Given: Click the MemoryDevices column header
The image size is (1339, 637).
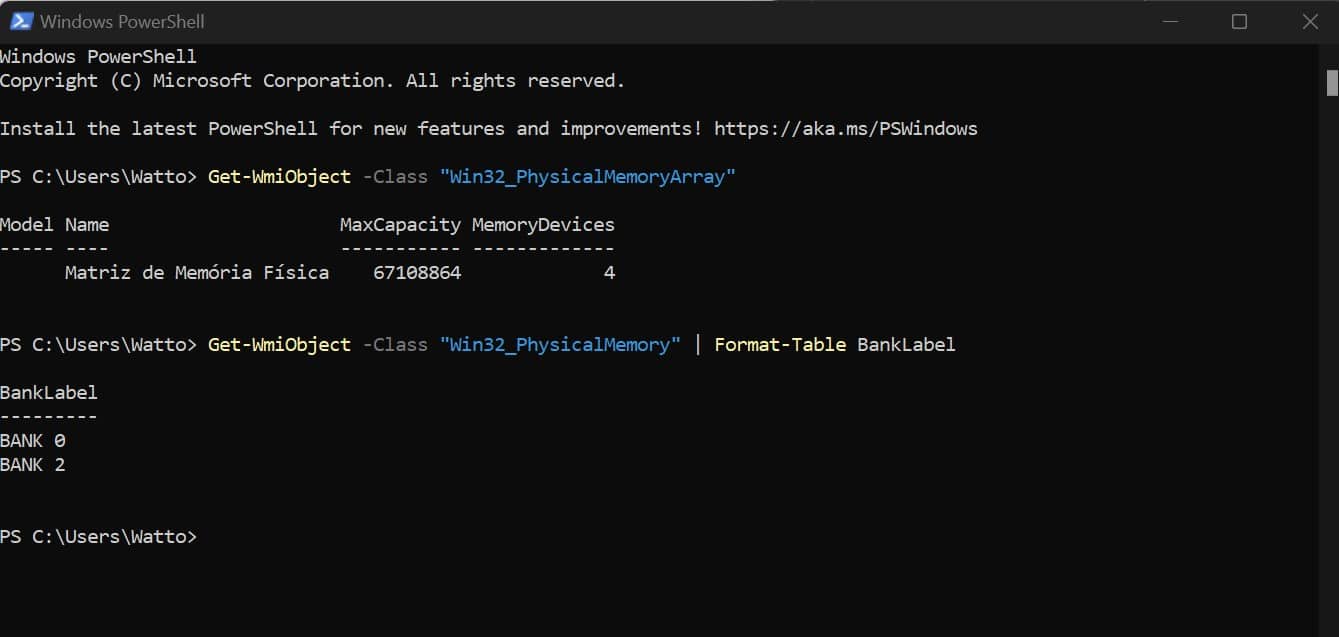Looking at the screenshot, I should click(543, 225).
